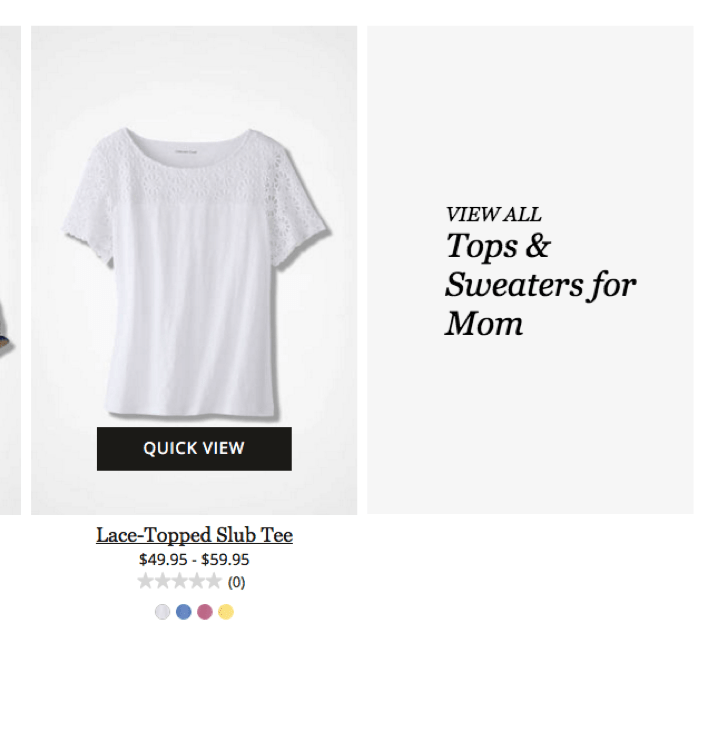Click the fourth rating star

coord(196,581)
